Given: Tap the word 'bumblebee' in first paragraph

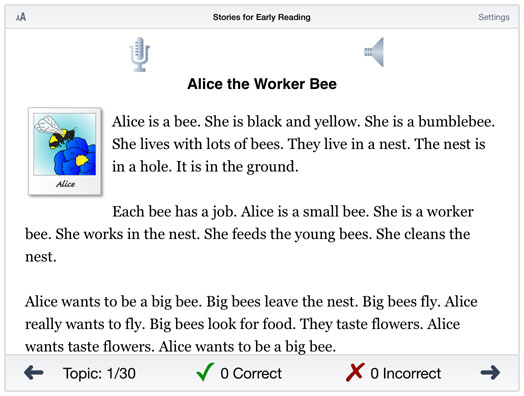Looking at the screenshot, I should 456,122.
